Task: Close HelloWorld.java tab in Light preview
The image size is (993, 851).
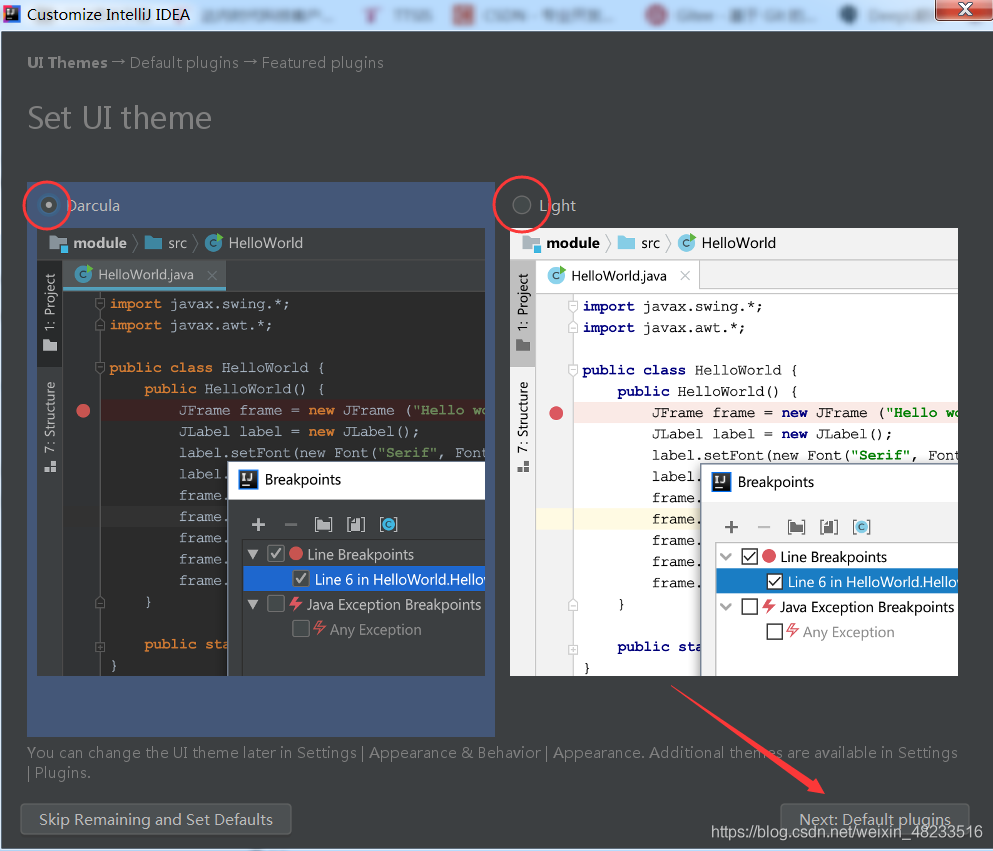Action: (685, 275)
